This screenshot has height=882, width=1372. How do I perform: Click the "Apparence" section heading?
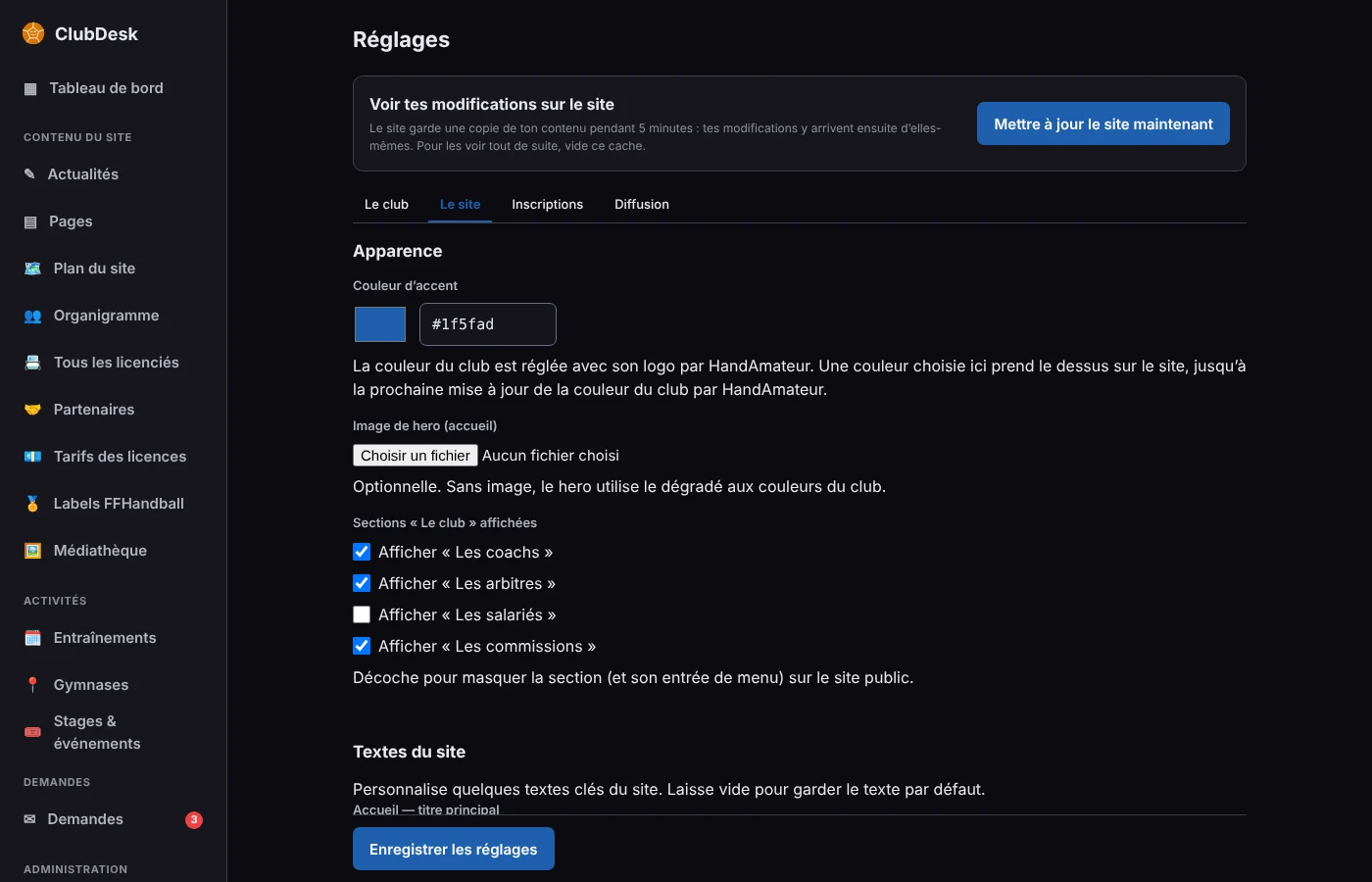(x=397, y=251)
